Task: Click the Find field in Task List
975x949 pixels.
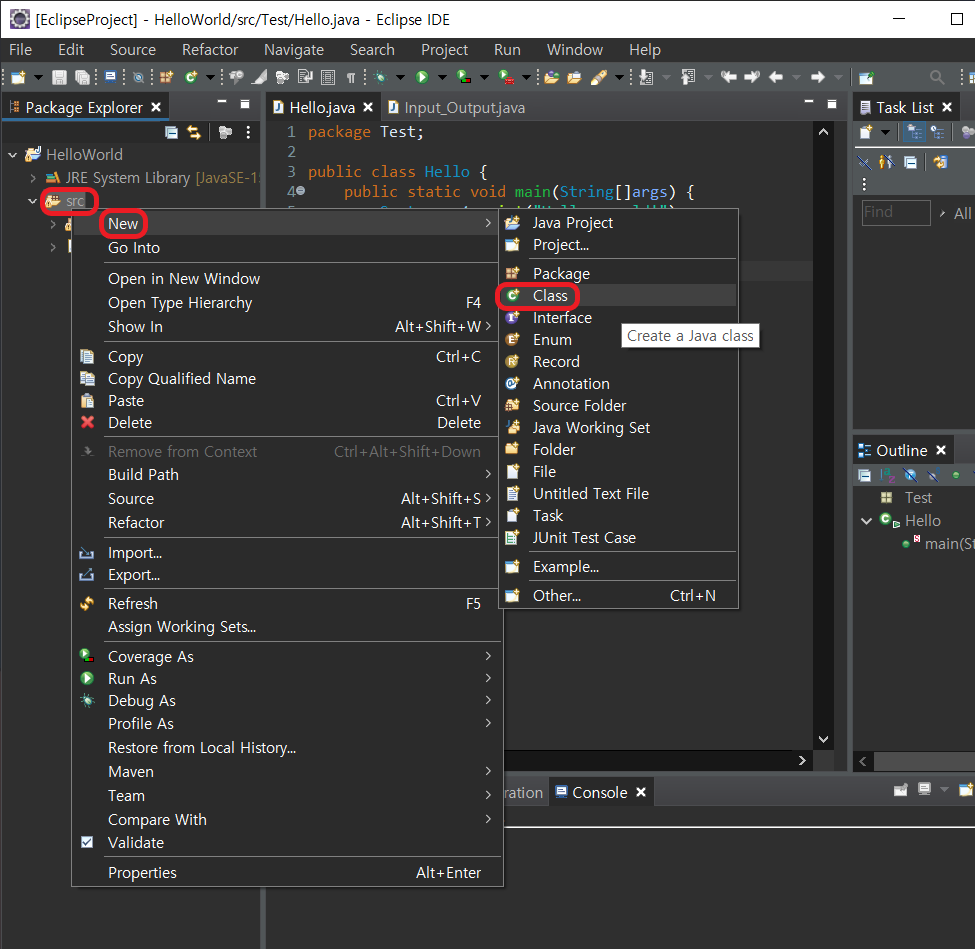Action: (x=896, y=212)
